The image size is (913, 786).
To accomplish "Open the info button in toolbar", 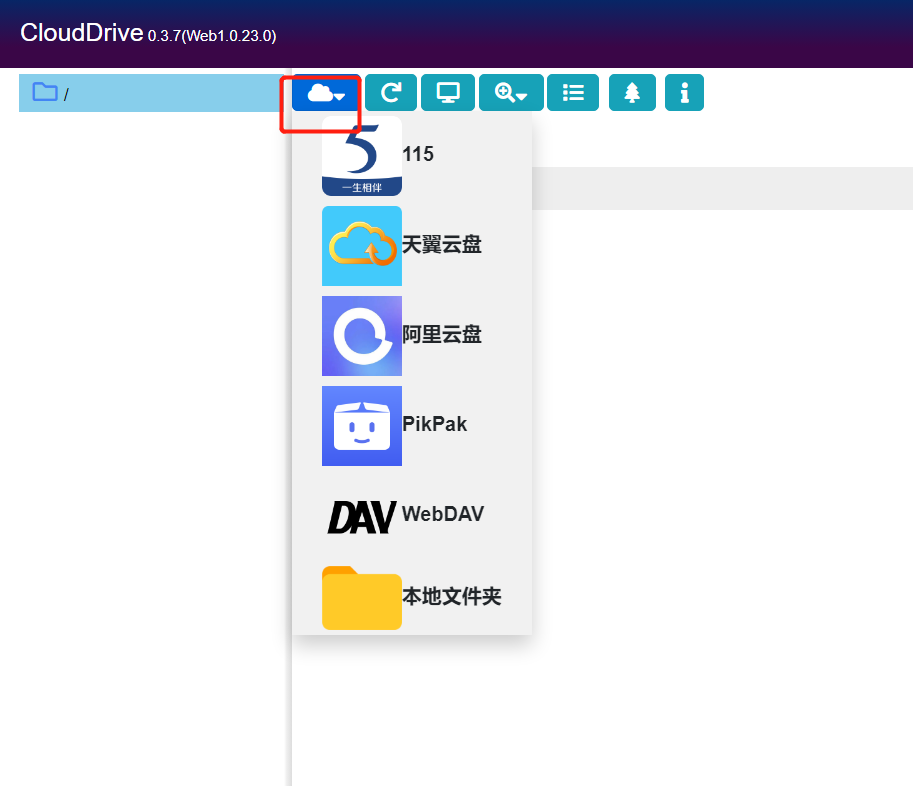I will point(684,93).
